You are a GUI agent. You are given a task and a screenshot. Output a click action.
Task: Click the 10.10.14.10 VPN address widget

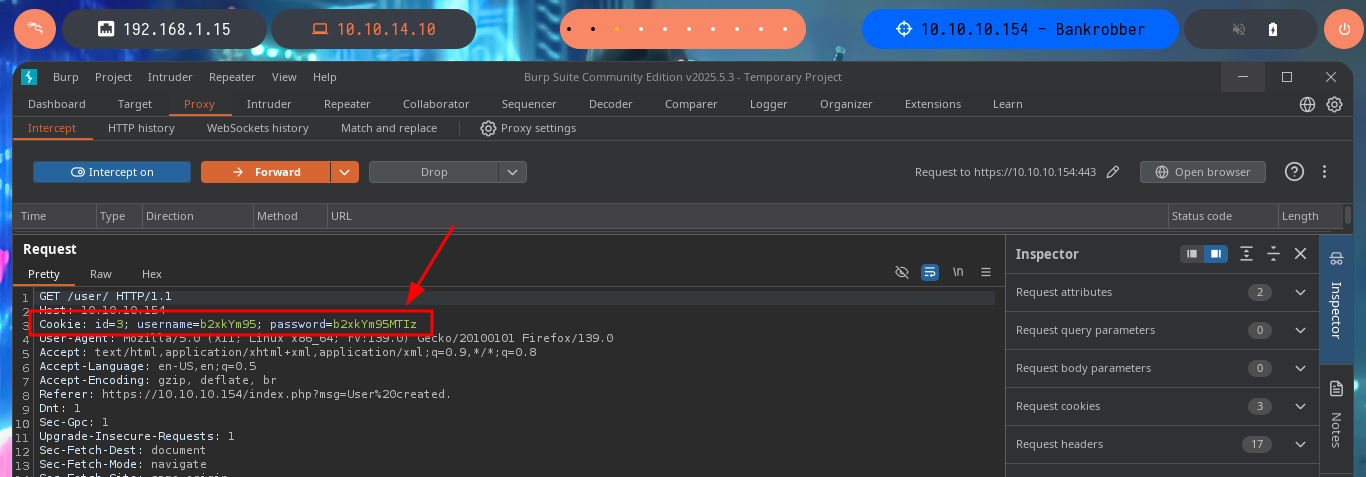tap(373, 29)
